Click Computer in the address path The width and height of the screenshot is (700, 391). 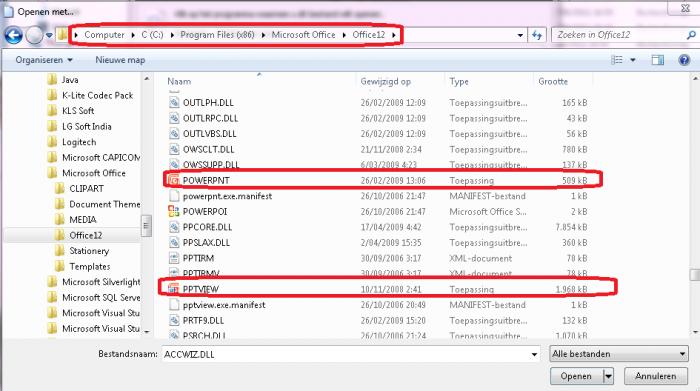click(104, 35)
